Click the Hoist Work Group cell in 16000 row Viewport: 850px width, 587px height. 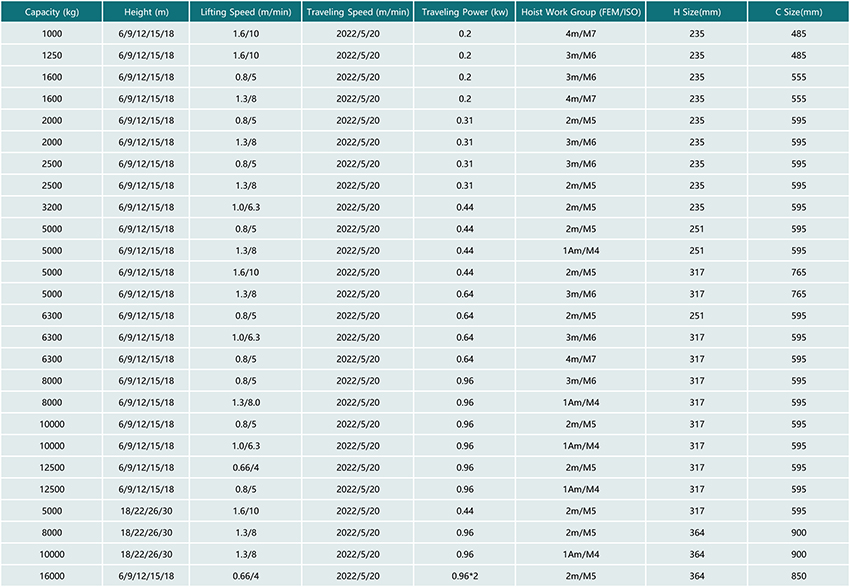tap(581, 576)
